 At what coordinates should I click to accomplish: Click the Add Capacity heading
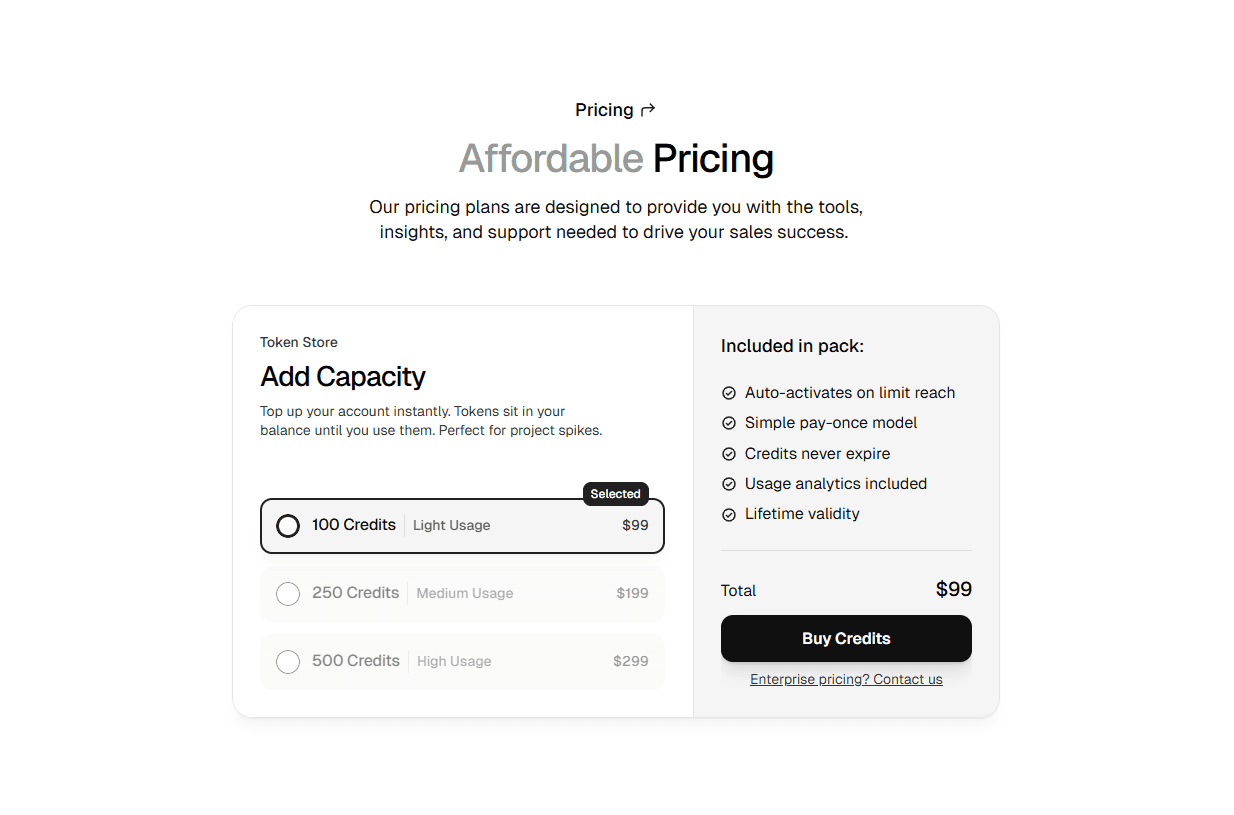click(342, 377)
